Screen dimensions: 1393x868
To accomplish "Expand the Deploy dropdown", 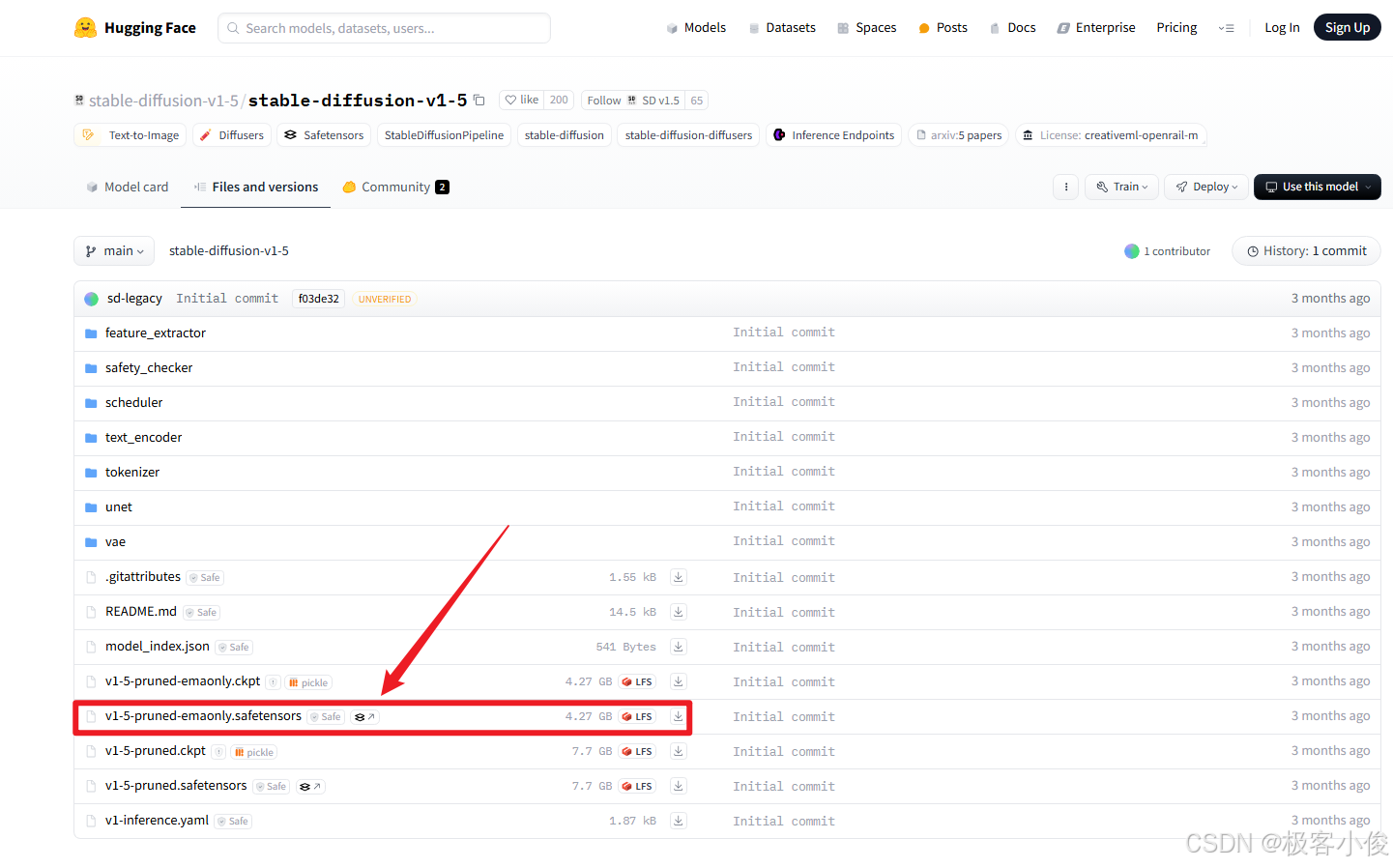I will [x=1206, y=187].
